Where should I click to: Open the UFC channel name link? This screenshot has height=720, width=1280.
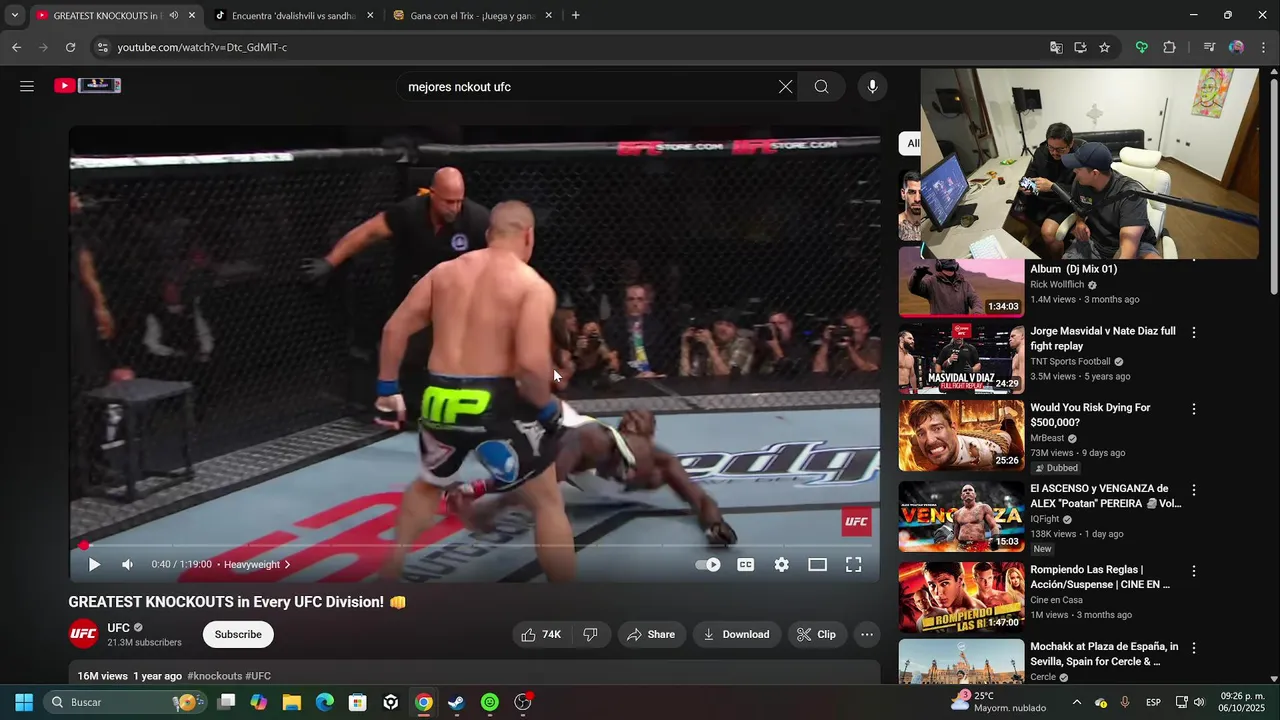[119, 628]
